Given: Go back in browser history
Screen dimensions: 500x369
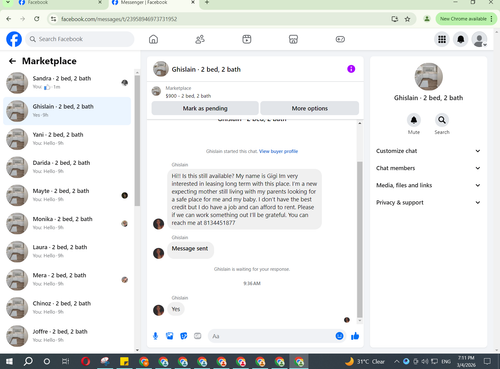Looking at the screenshot, I should click(9, 19).
